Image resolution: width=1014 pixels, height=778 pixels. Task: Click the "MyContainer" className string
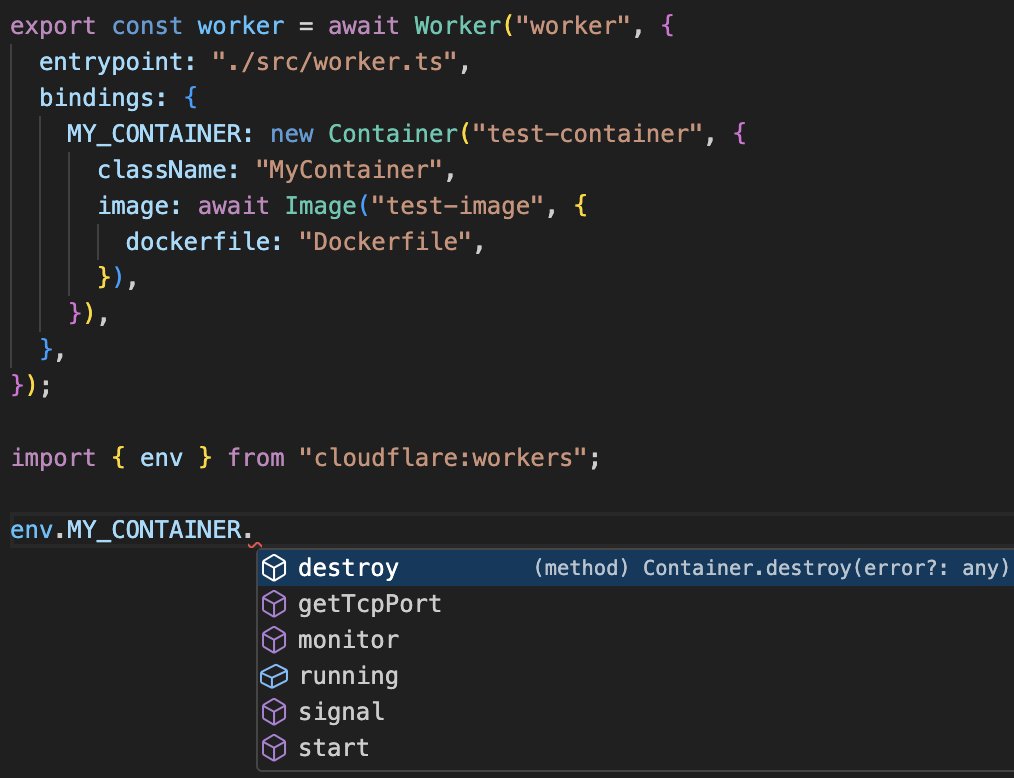[349, 169]
